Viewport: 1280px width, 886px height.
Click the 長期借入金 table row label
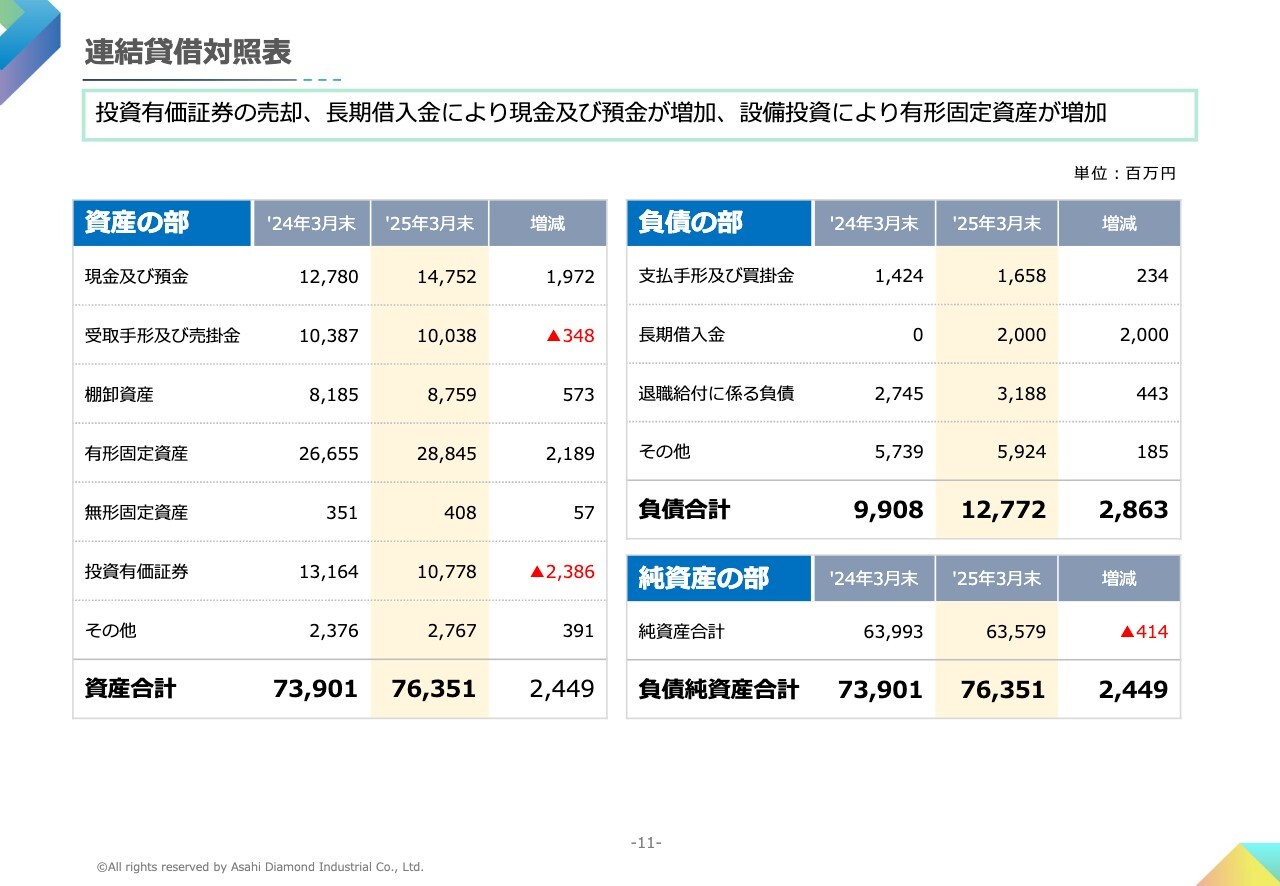[x=682, y=335]
